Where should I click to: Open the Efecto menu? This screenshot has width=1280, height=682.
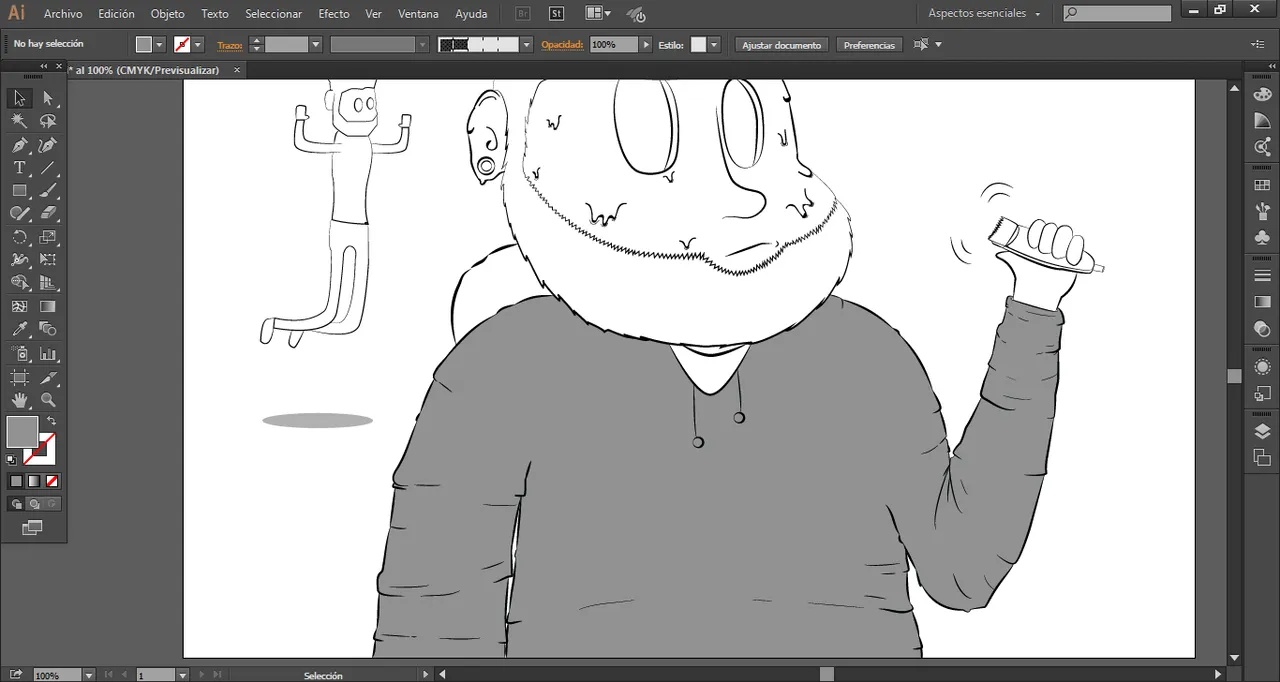(334, 14)
